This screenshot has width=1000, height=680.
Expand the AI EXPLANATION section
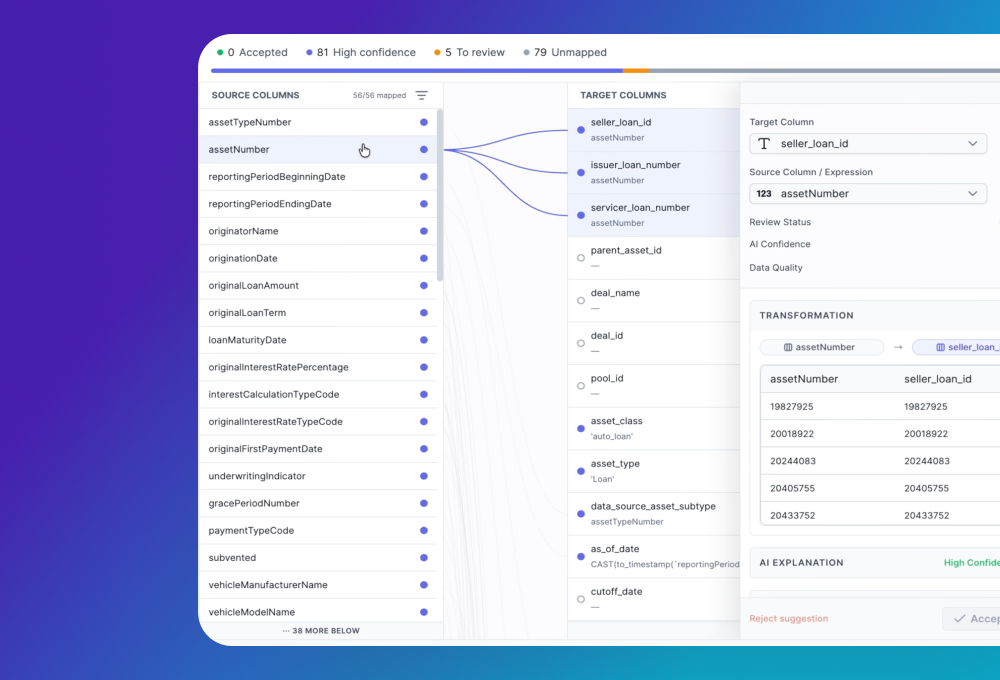pyautogui.click(x=874, y=563)
